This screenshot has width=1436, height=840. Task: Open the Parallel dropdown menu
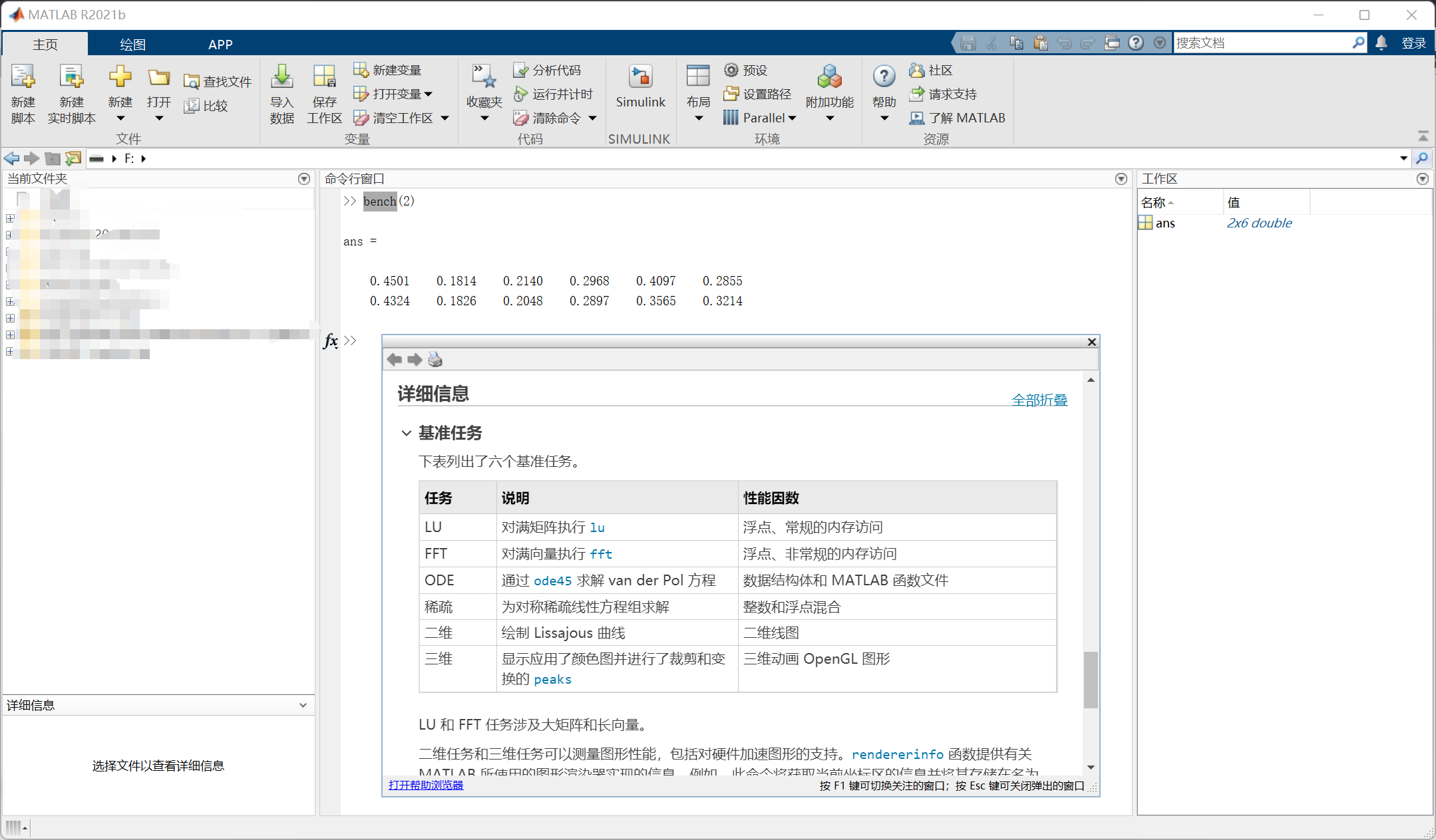click(792, 118)
